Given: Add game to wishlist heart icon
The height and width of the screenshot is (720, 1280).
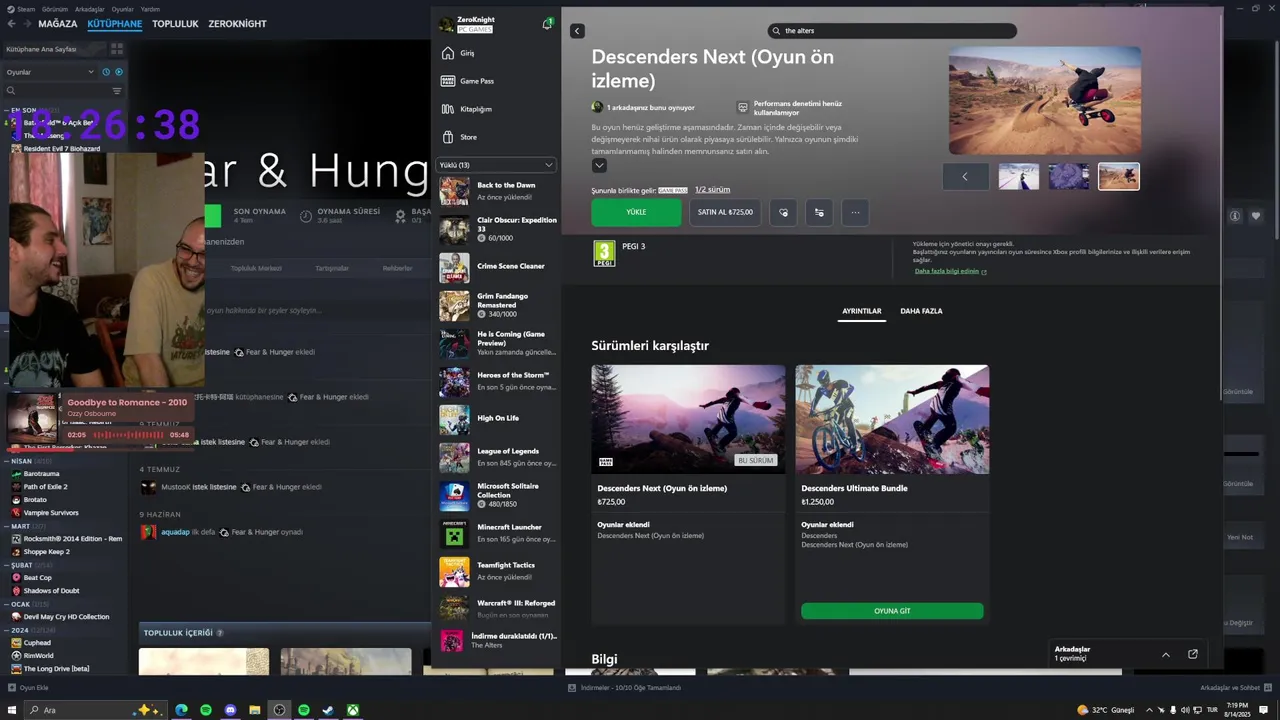Looking at the screenshot, I should coord(783,212).
